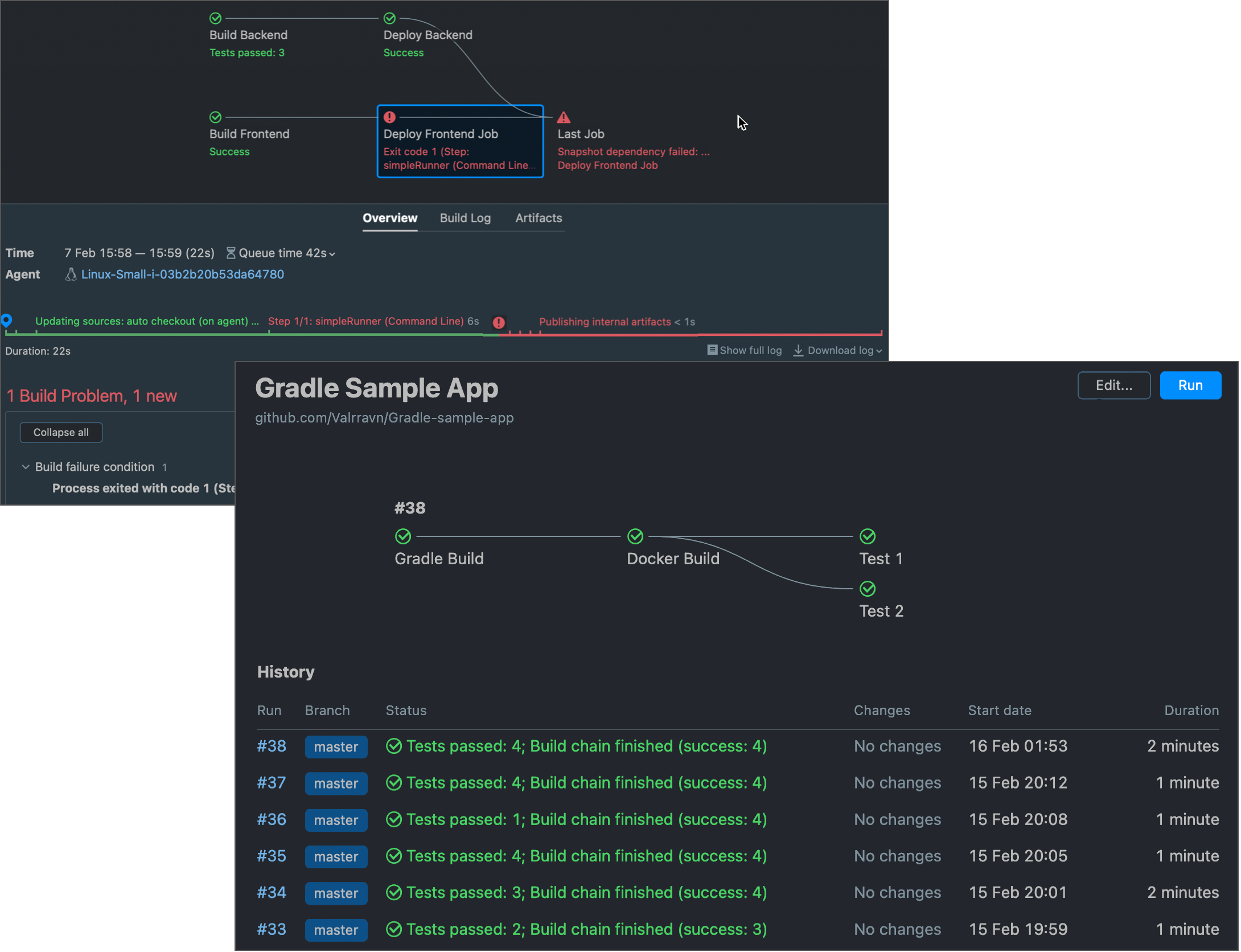Screen dimensions: 1241x952
Task: Click the Test 2 success checkmark icon
Action: [868, 589]
